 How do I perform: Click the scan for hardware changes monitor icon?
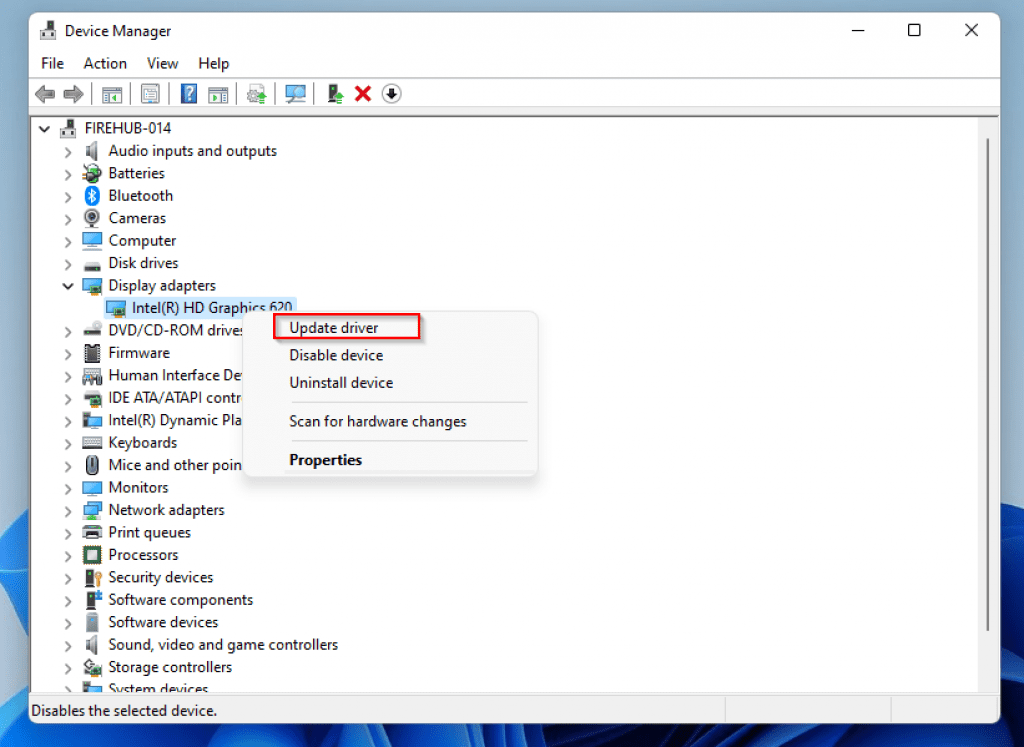click(295, 94)
